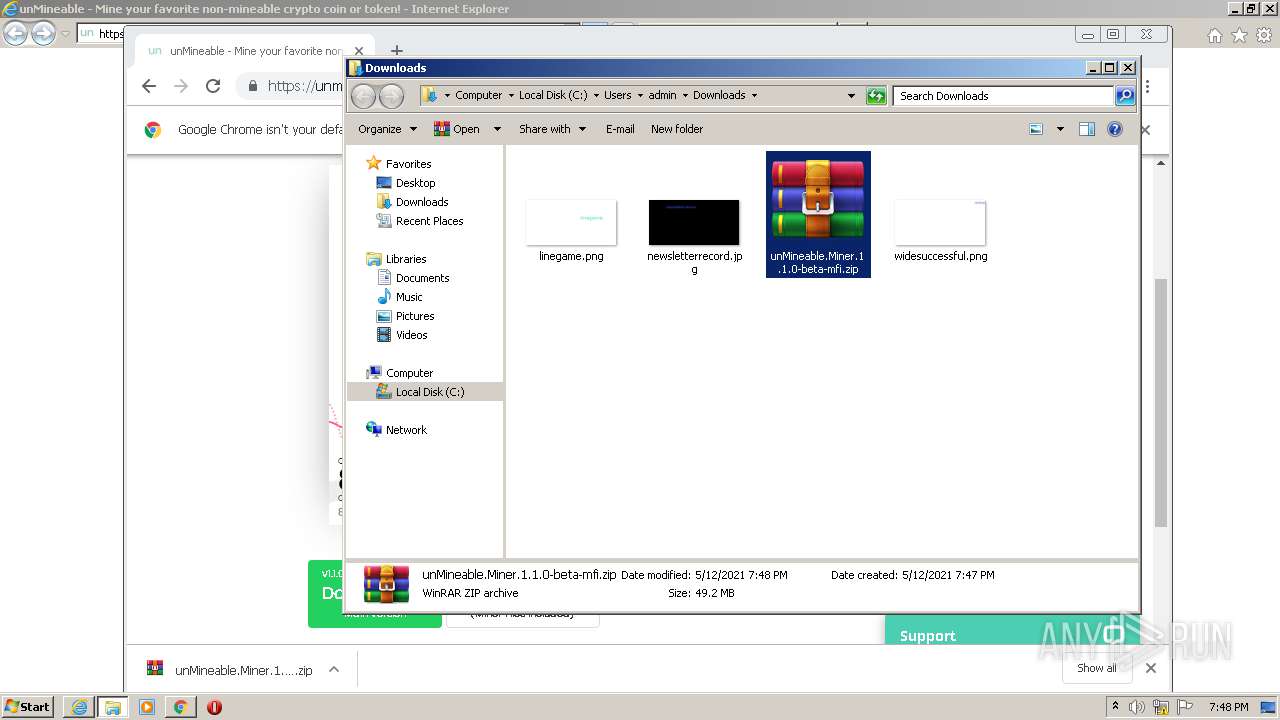Click the Chrome back arrow

pos(149,86)
